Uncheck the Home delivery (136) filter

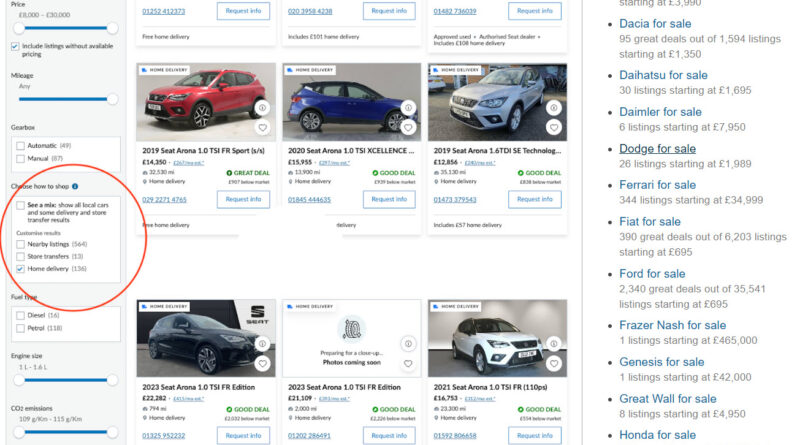click(x=20, y=269)
